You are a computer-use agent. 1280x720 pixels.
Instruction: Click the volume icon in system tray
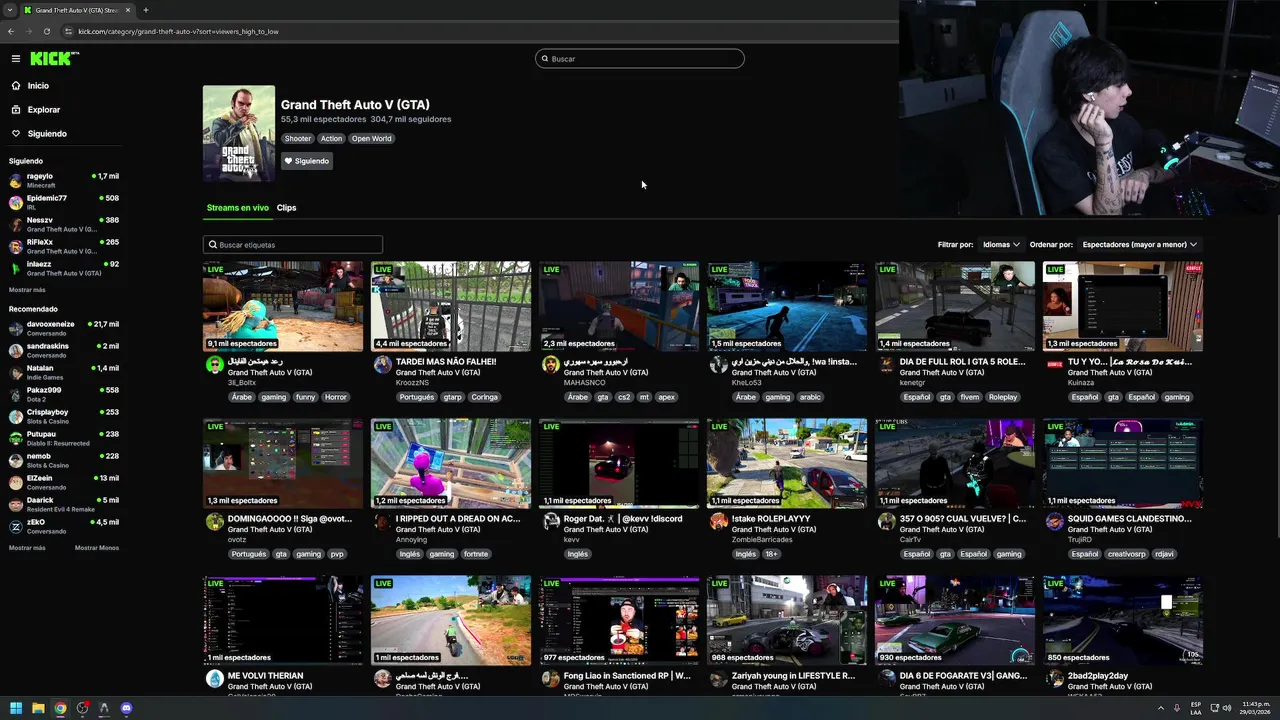1227,708
